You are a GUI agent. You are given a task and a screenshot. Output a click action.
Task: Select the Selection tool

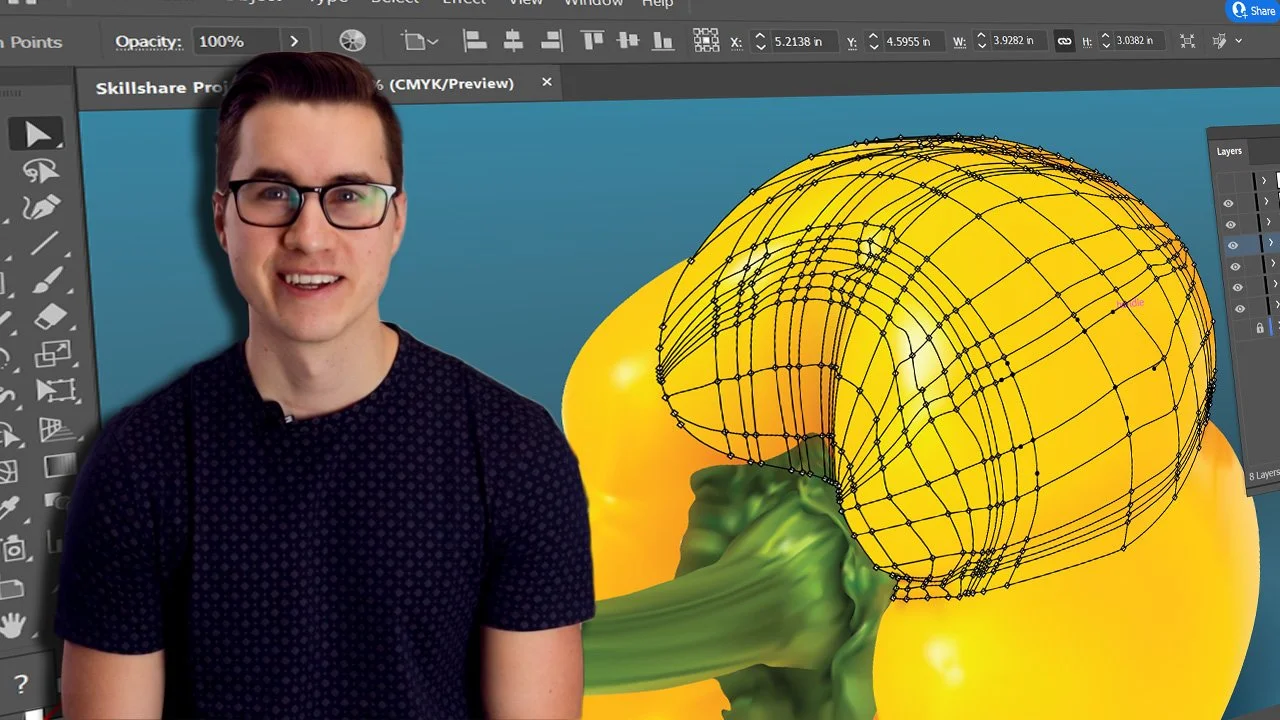coord(35,132)
